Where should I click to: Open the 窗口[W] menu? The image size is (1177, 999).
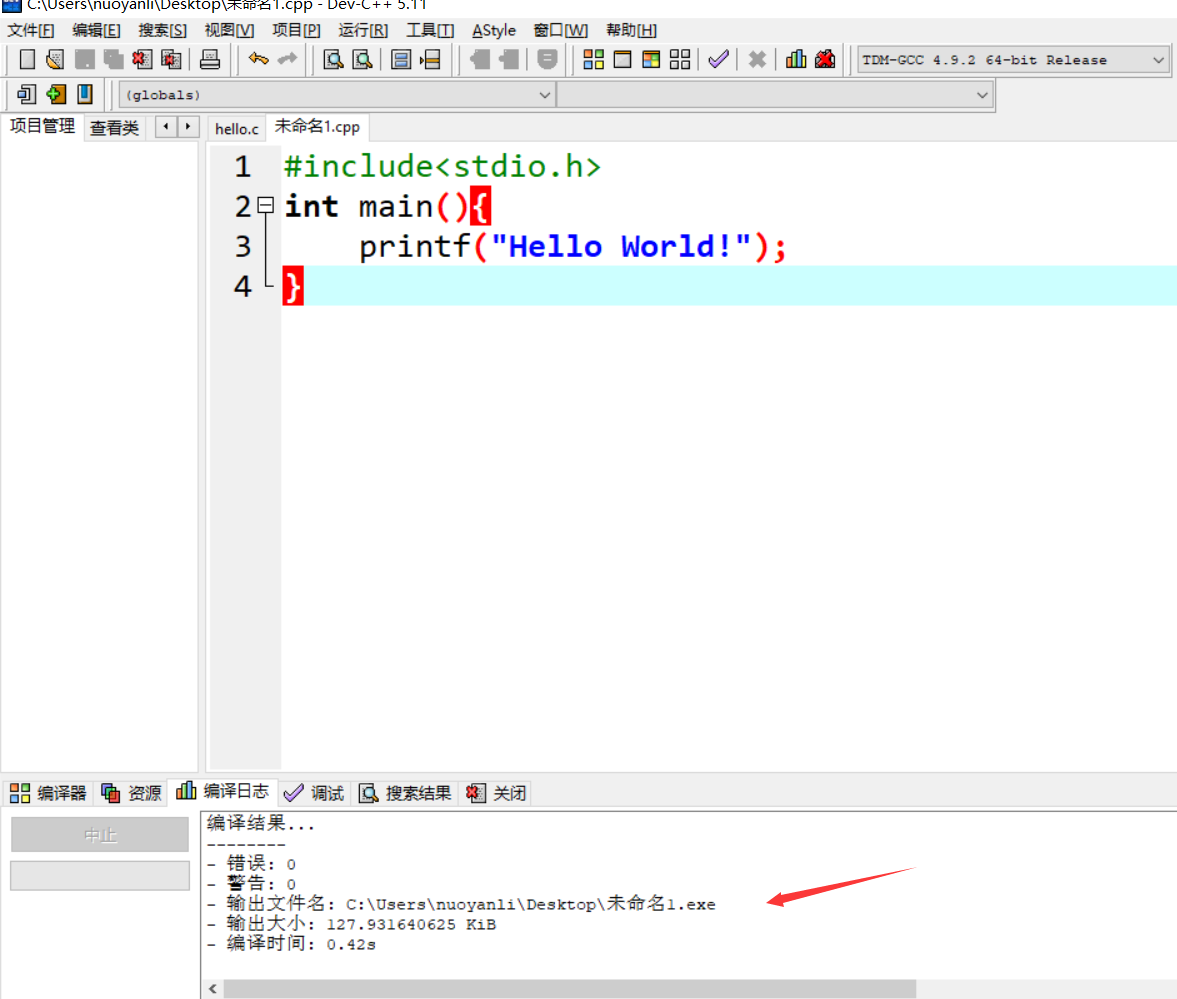click(x=561, y=30)
